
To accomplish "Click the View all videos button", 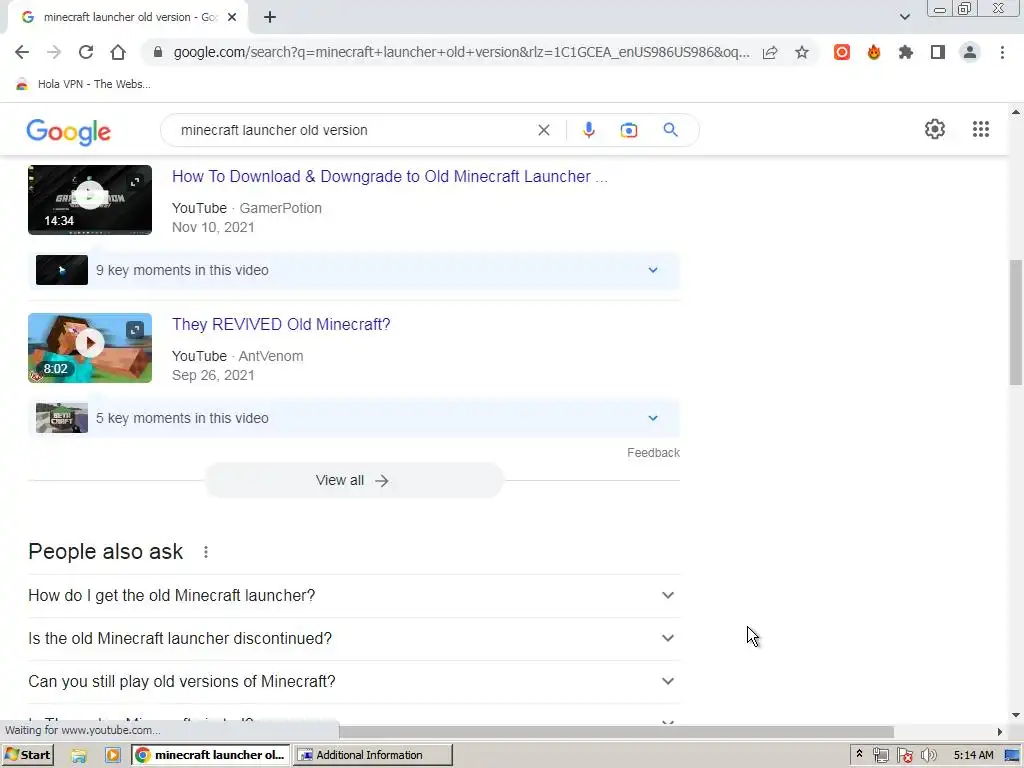I will tap(353, 481).
